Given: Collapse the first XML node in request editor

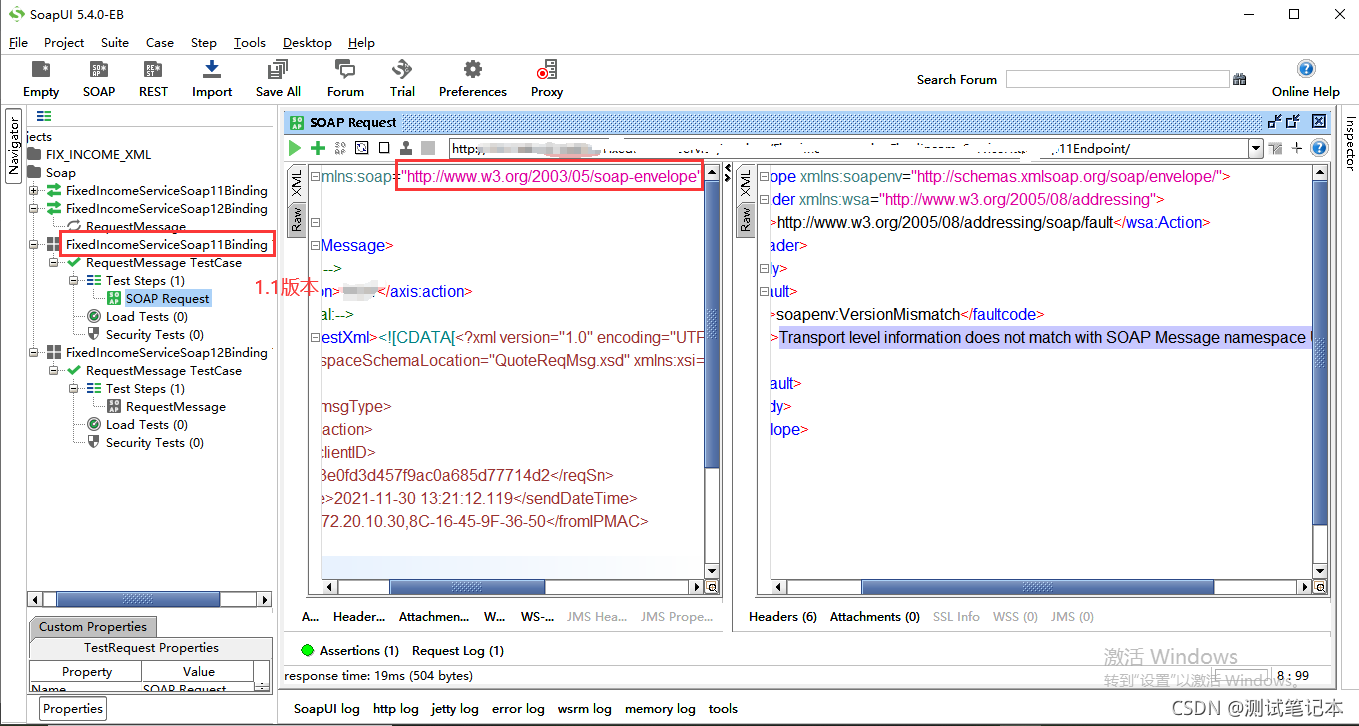Looking at the screenshot, I should 315,177.
